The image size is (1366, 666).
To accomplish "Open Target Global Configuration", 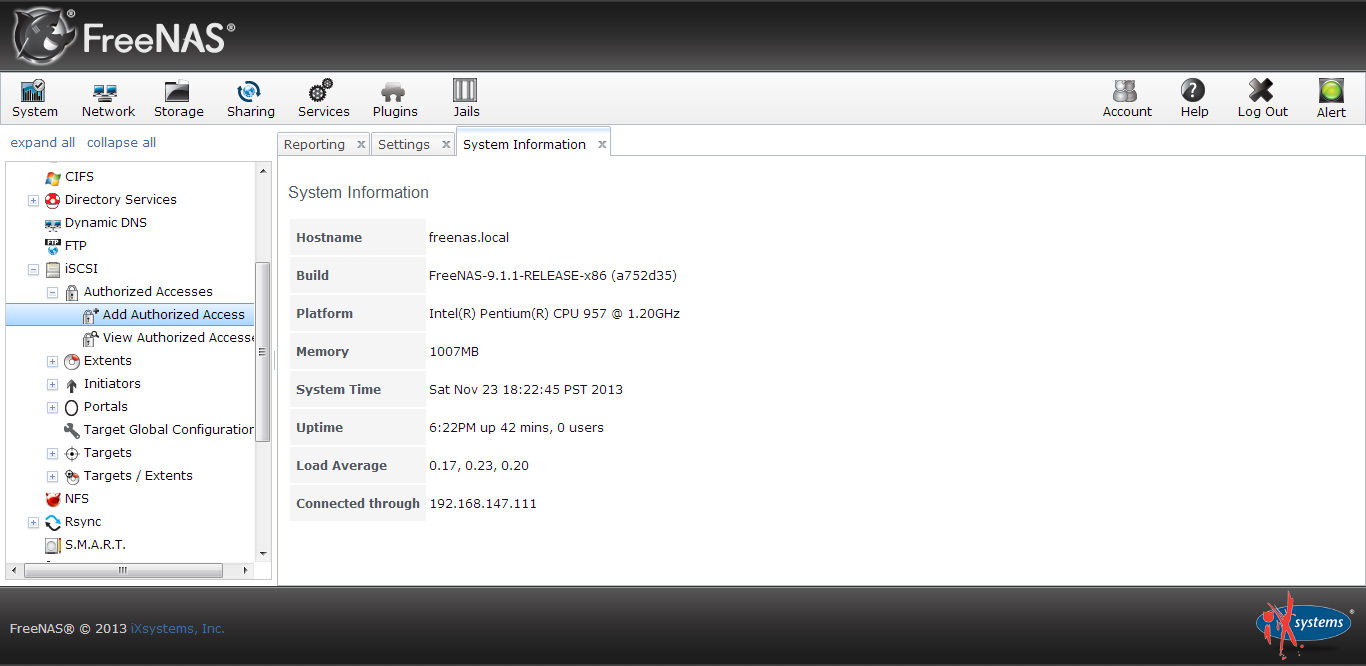I will click(170, 430).
